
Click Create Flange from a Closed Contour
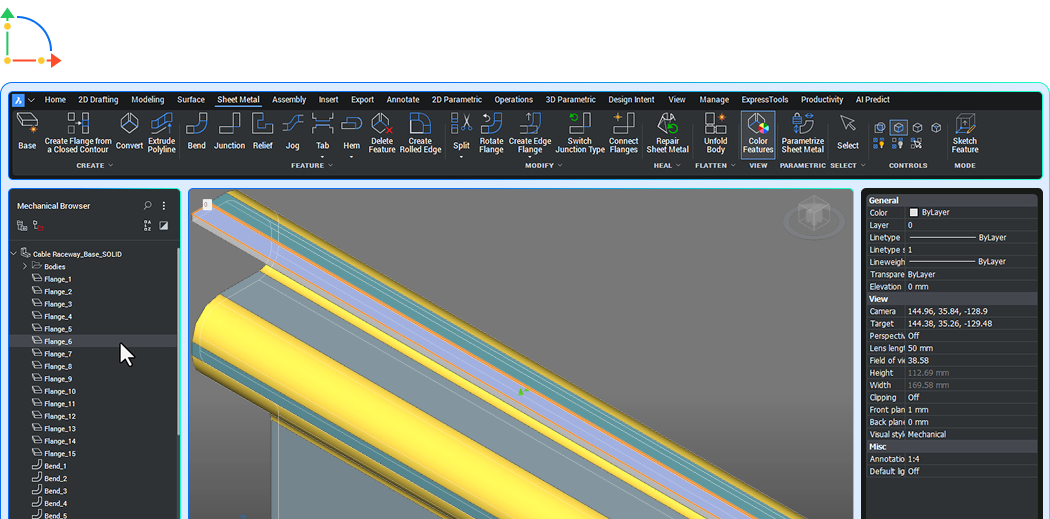78,133
